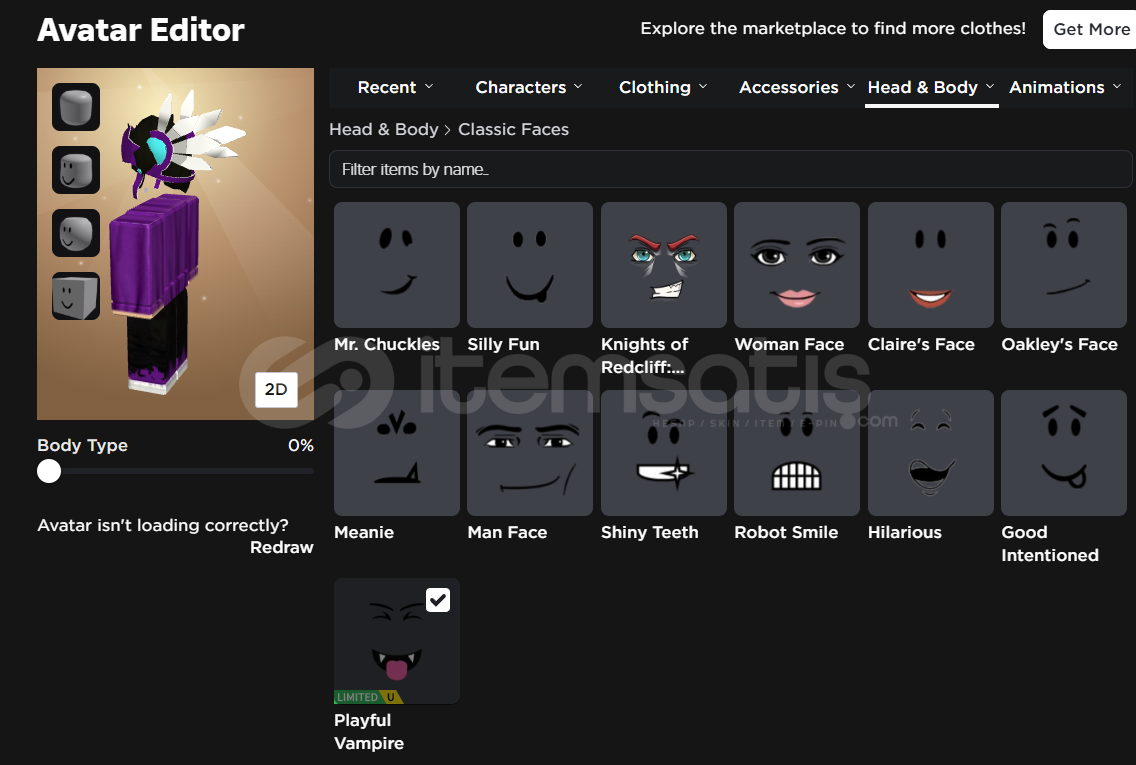Viewport: 1136px width, 765px height.
Task: Click the 'Claire's Face' name label
Action: click(x=922, y=345)
